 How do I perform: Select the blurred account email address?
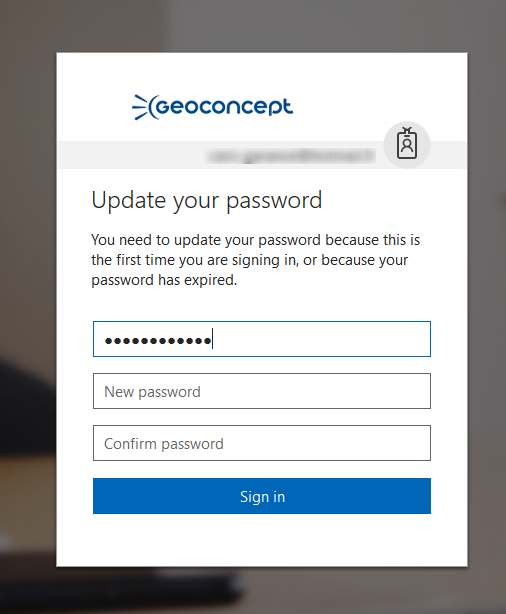click(x=291, y=156)
